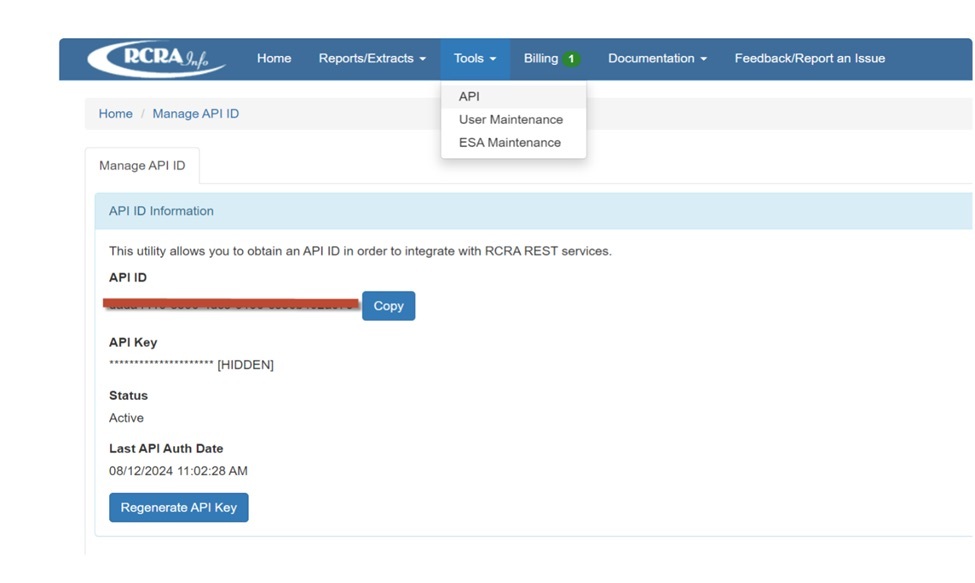
Task: Expand the Reports/Extracts dropdown menu
Action: (x=372, y=58)
